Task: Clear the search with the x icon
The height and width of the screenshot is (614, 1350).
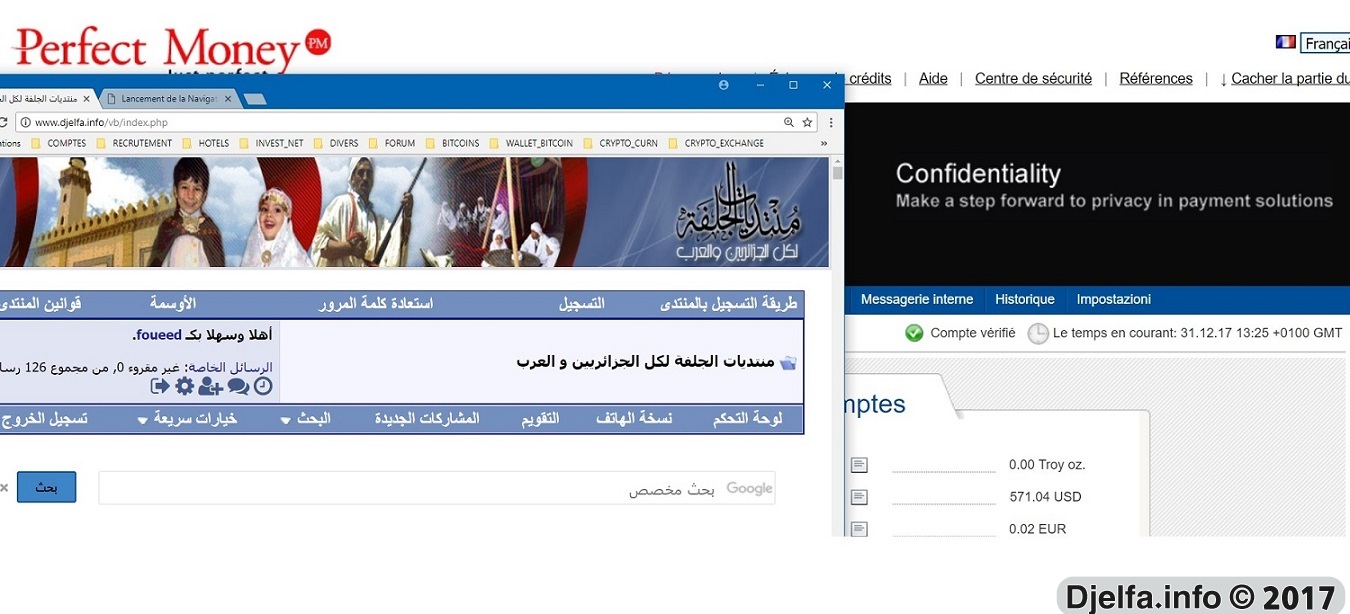Action: (4, 487)
